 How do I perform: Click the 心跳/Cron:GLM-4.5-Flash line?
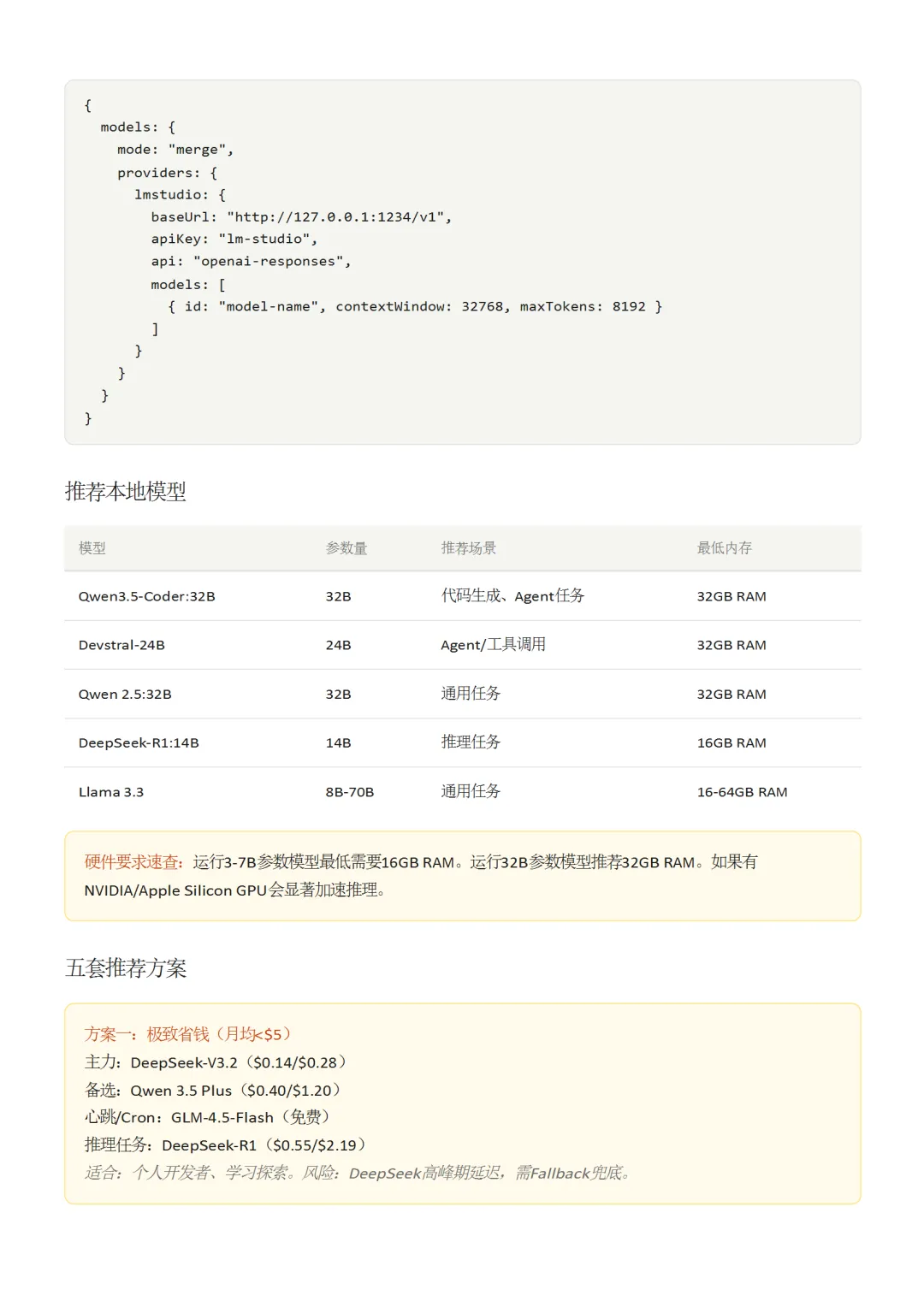pyautogui.click(x=207, y=1117)
